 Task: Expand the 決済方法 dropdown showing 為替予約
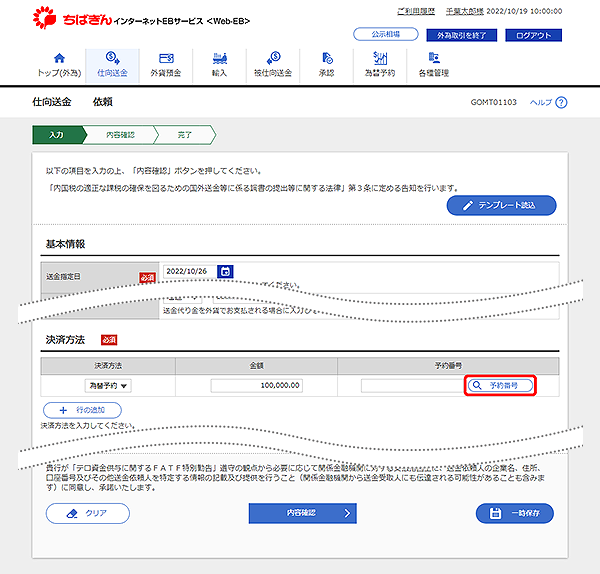[x=108, y=386]
